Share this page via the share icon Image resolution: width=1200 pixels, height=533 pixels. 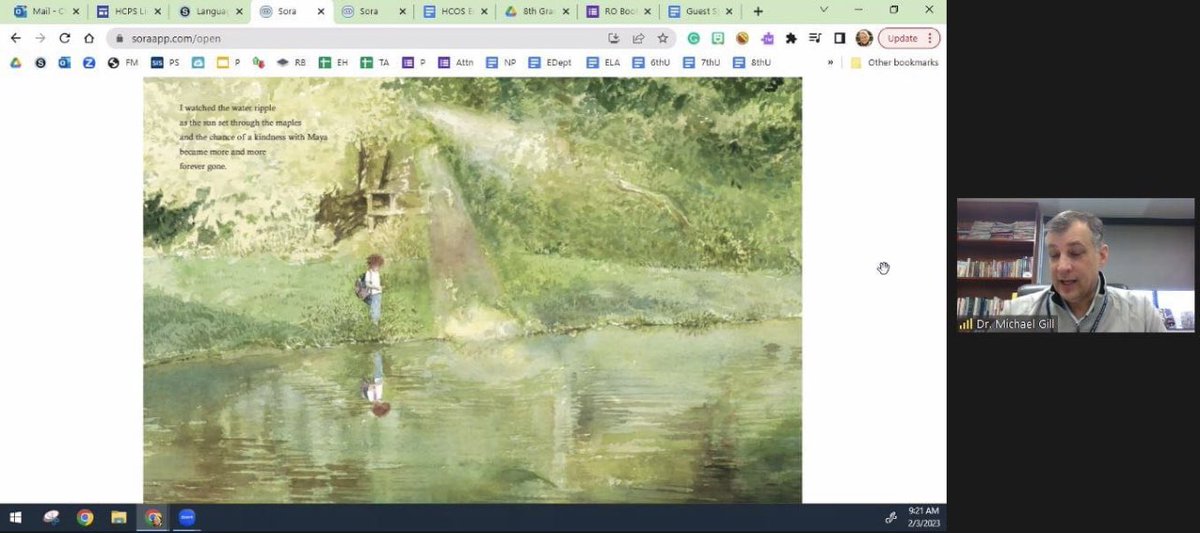(x=638, y=38)
